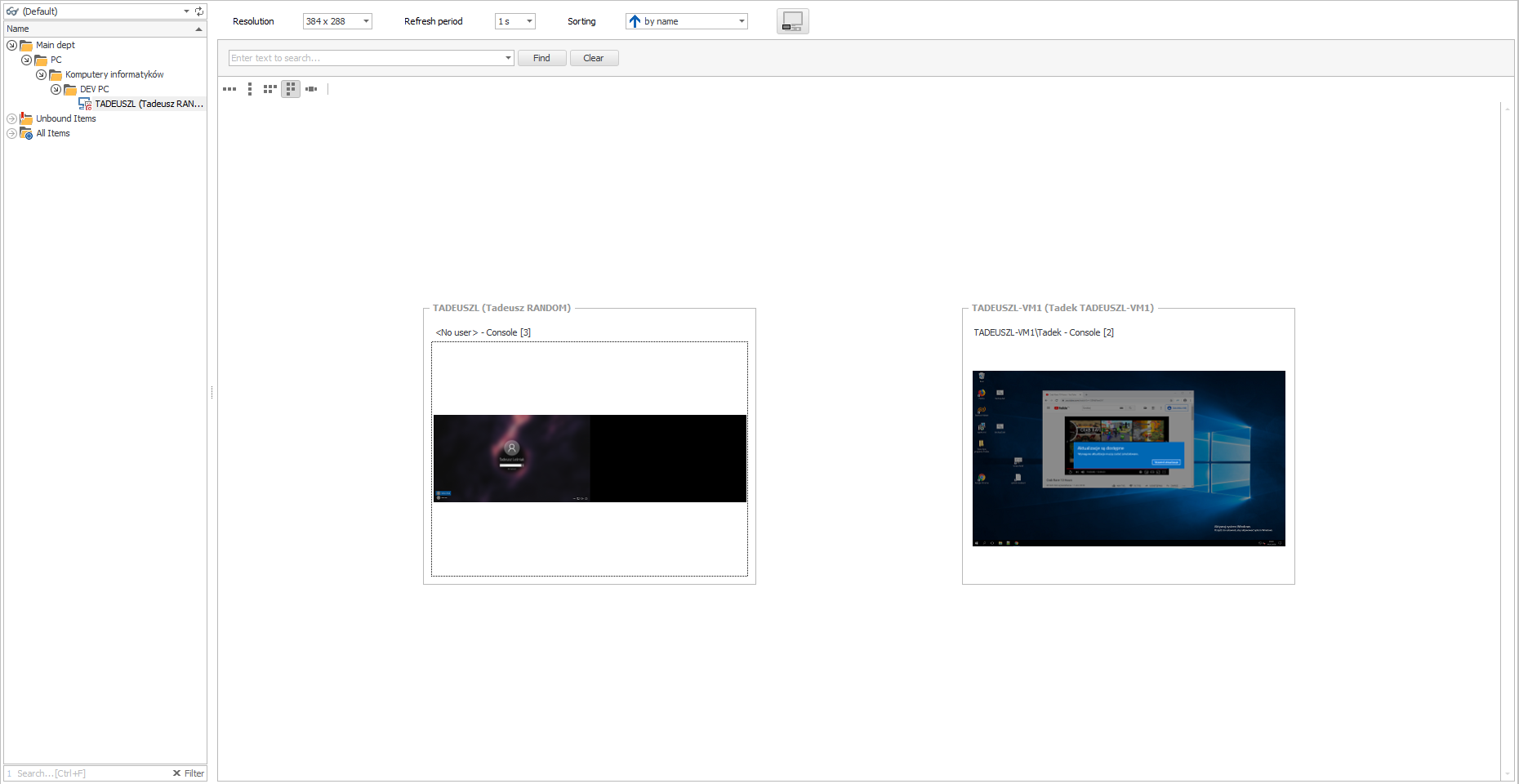Focus the Search Ctrl+F box in tree panel
The image size is (1519, 784).
[x=88, y=773]
